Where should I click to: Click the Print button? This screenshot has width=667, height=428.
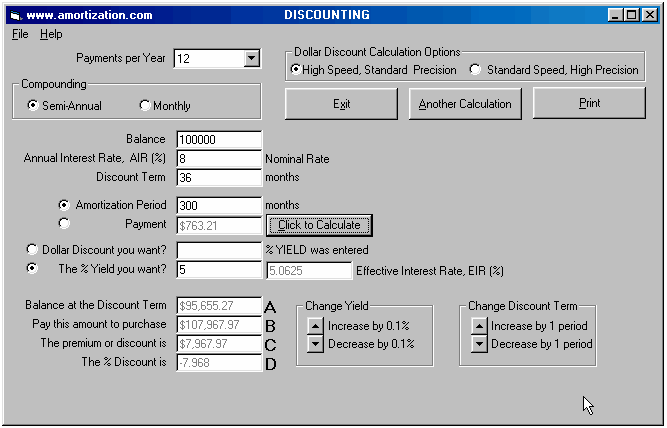(587, 103)
